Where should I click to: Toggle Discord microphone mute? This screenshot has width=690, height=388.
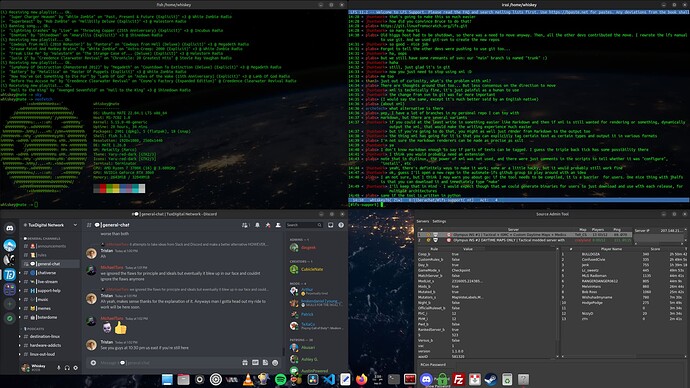coord(59,368)
